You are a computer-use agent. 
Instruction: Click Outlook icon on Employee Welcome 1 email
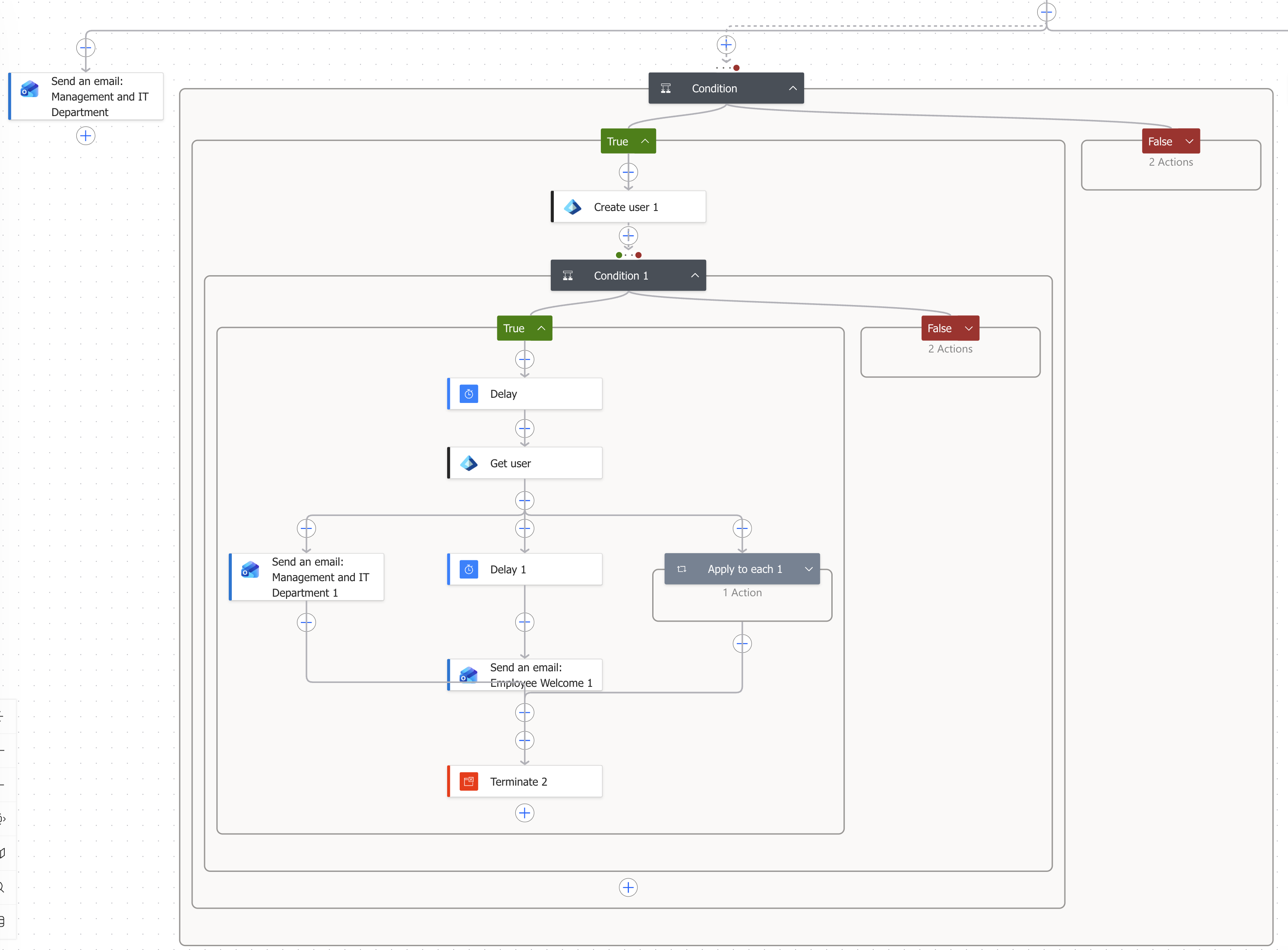(x=469, y=675)
